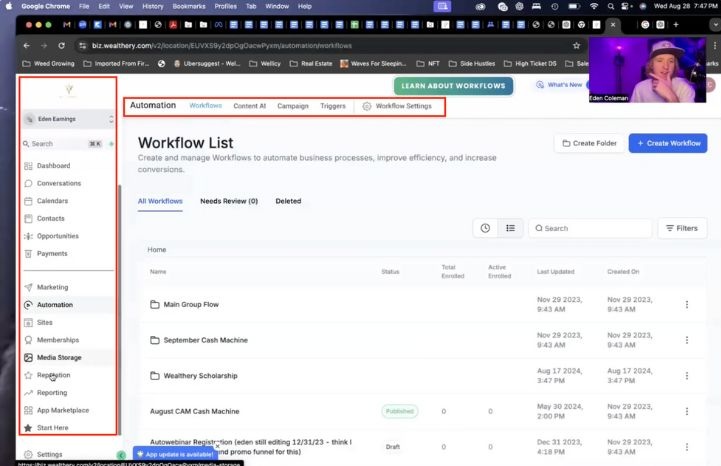The image size is (721, 466).
Task: Switch to recent clock view icon
Action: coord(485,228)
